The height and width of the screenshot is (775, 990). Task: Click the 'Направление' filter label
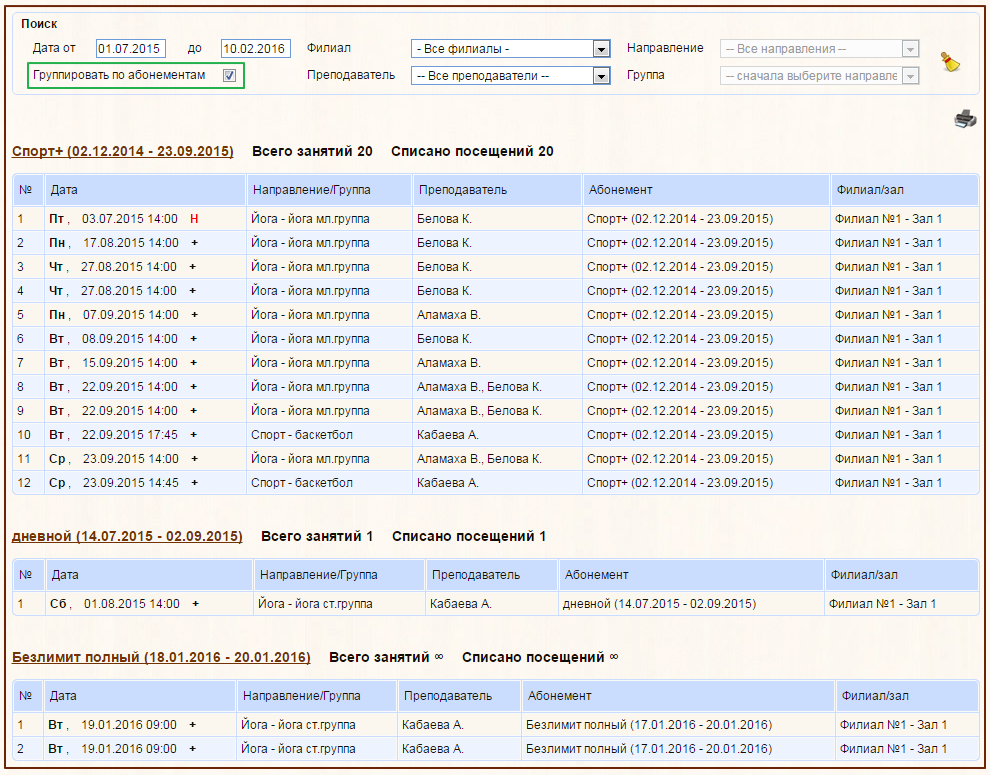click(665, 48)
